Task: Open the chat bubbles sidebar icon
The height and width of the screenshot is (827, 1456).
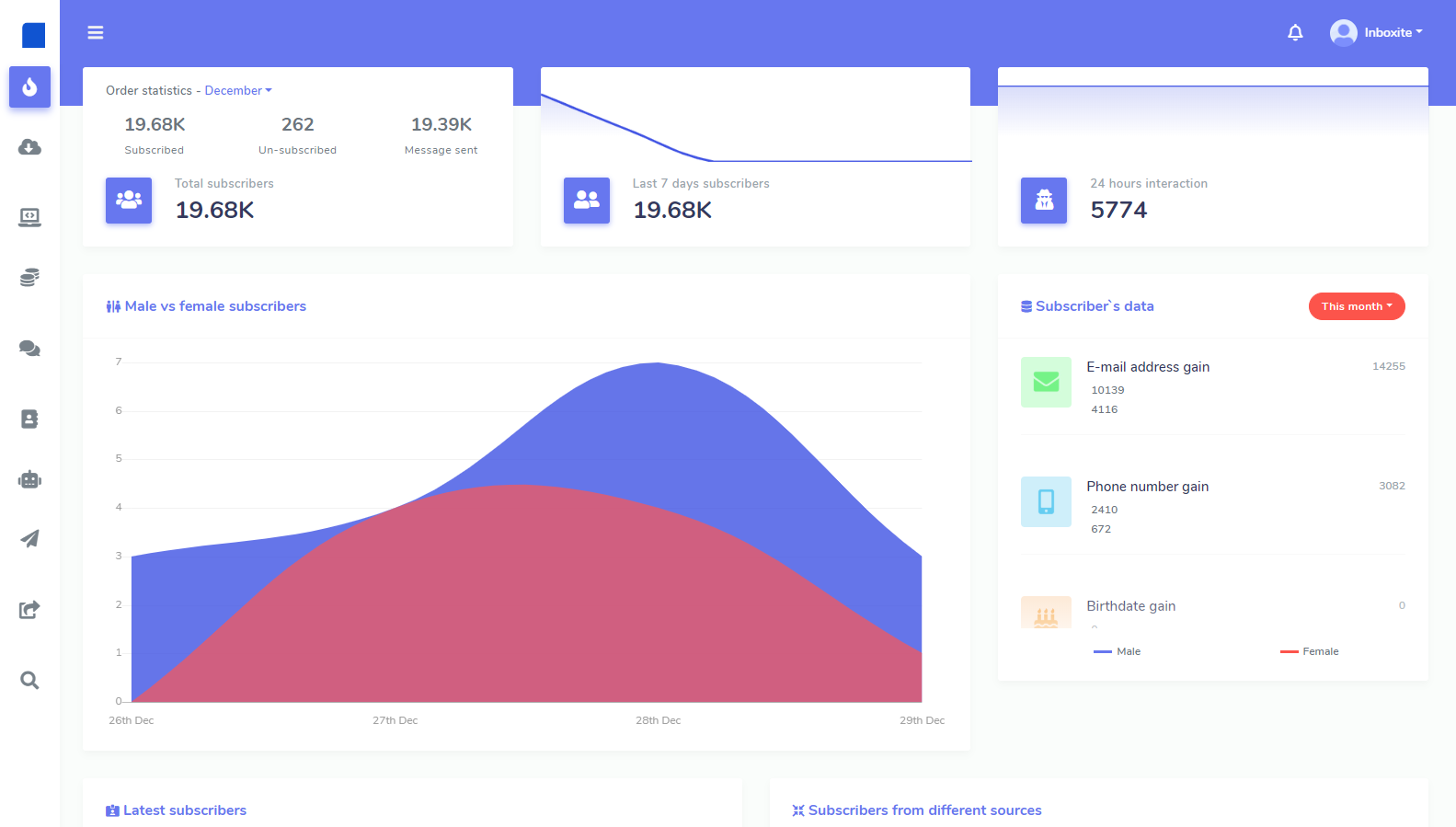Action: click(x=29, y=349)
